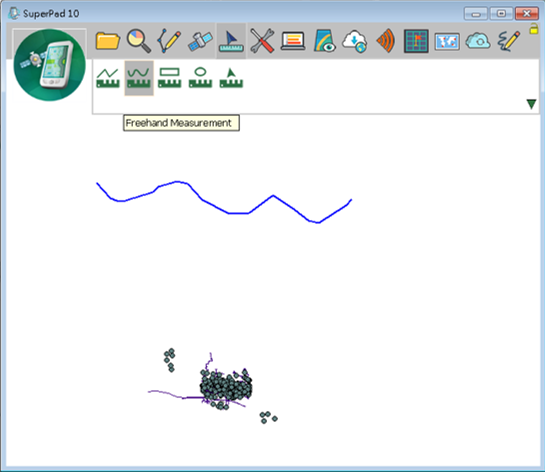Select the measurement ruler toolbar icon
Screen dimensions: 545x472
click(231, 41)
